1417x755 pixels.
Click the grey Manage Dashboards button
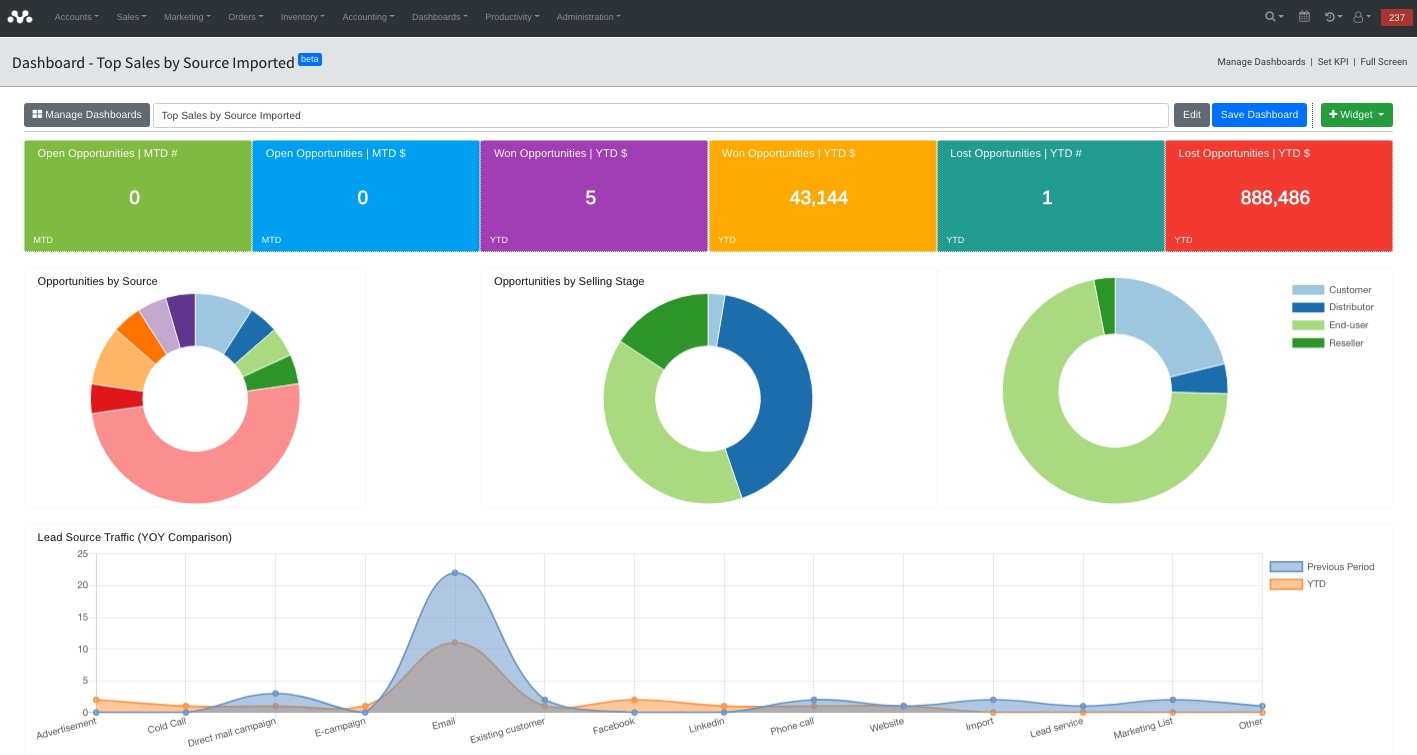(x=87, y=115)
